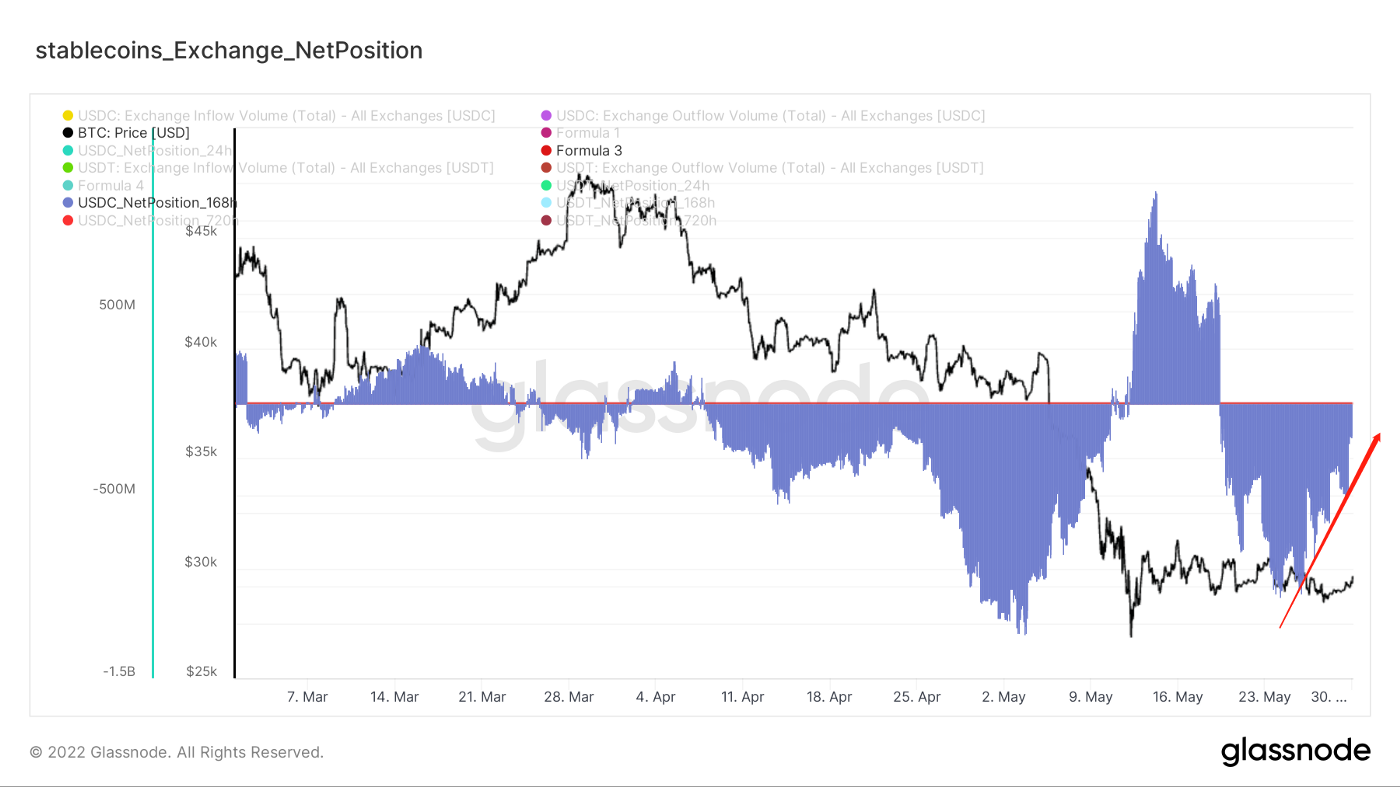The width and height of the screenshot is (1400, 787).
Task: Click the yellow USDC Exchange Inflow Volume dot
Action: pyautogui.click(x=68, y=116)
